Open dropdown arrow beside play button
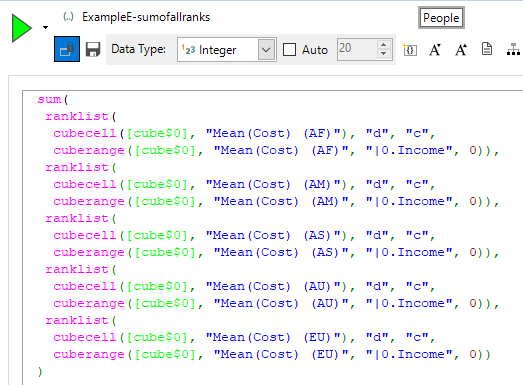Screen dimensions: 523x385 tap(45, 28)
